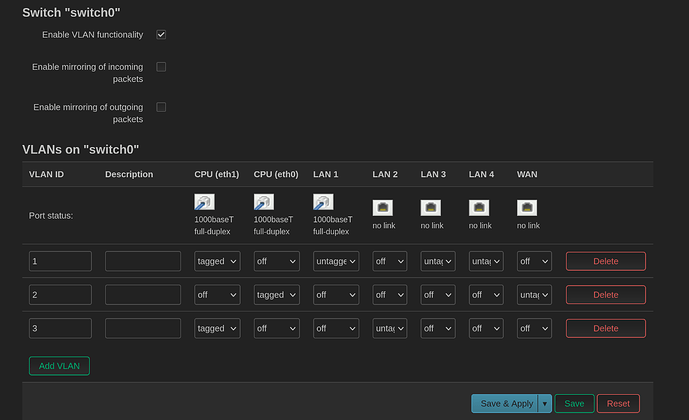689x420 pixels.
Task: Click the Description column header
Action: [129, 174]
